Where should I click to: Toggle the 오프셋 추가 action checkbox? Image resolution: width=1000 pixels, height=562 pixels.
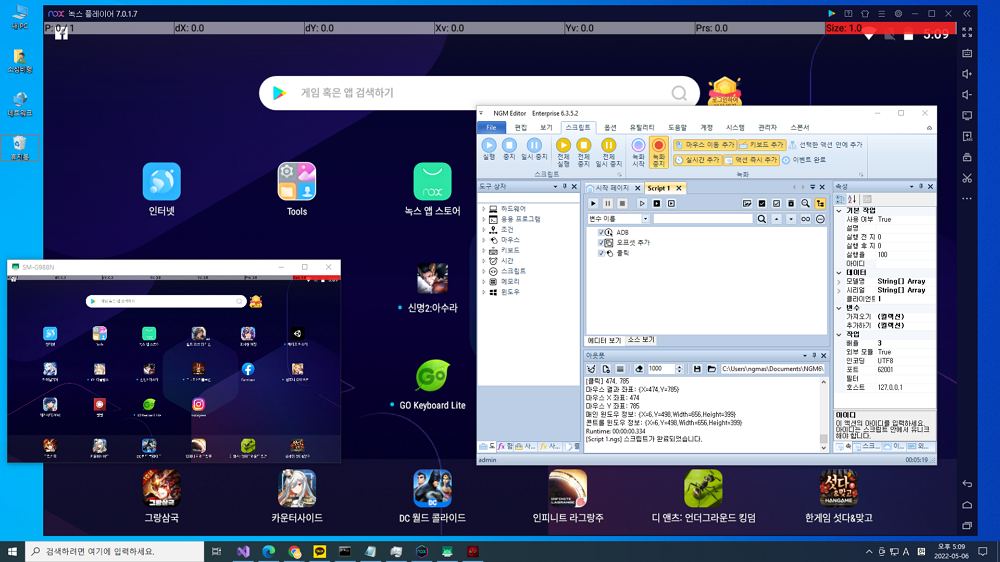pyautogui.click(x=601, y=242)
